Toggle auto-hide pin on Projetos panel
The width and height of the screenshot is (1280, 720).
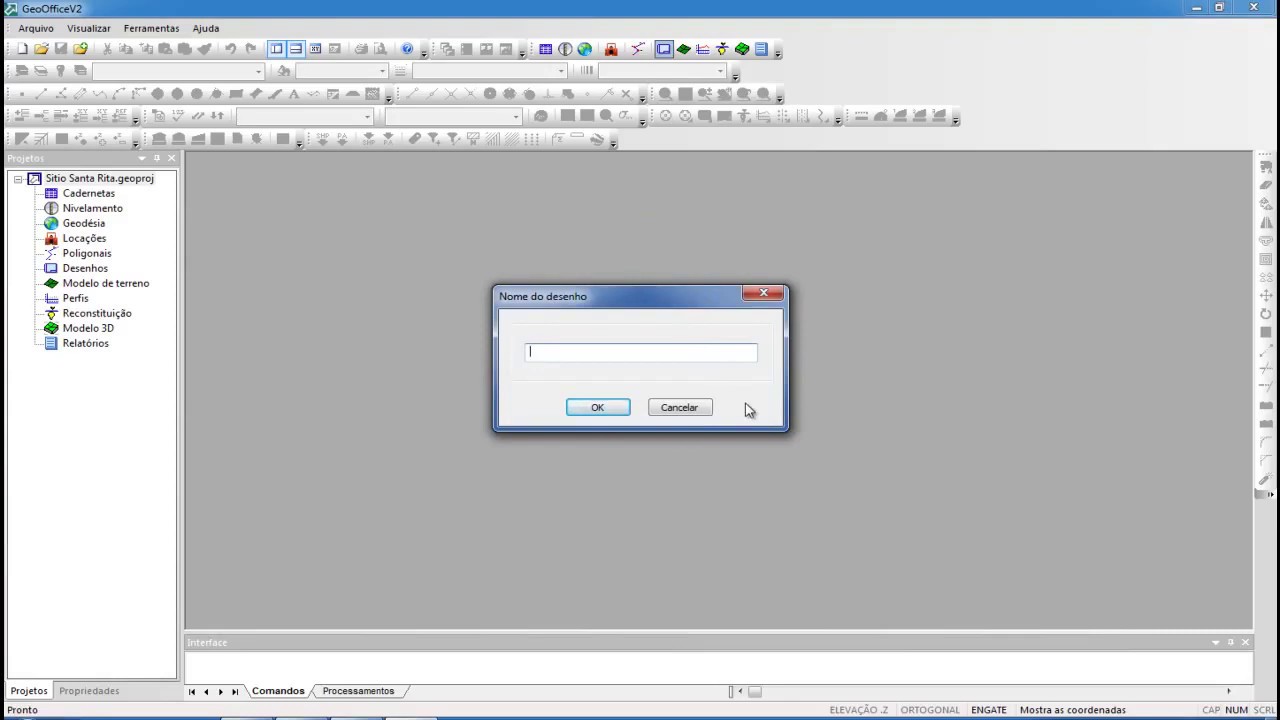(157, 158)
